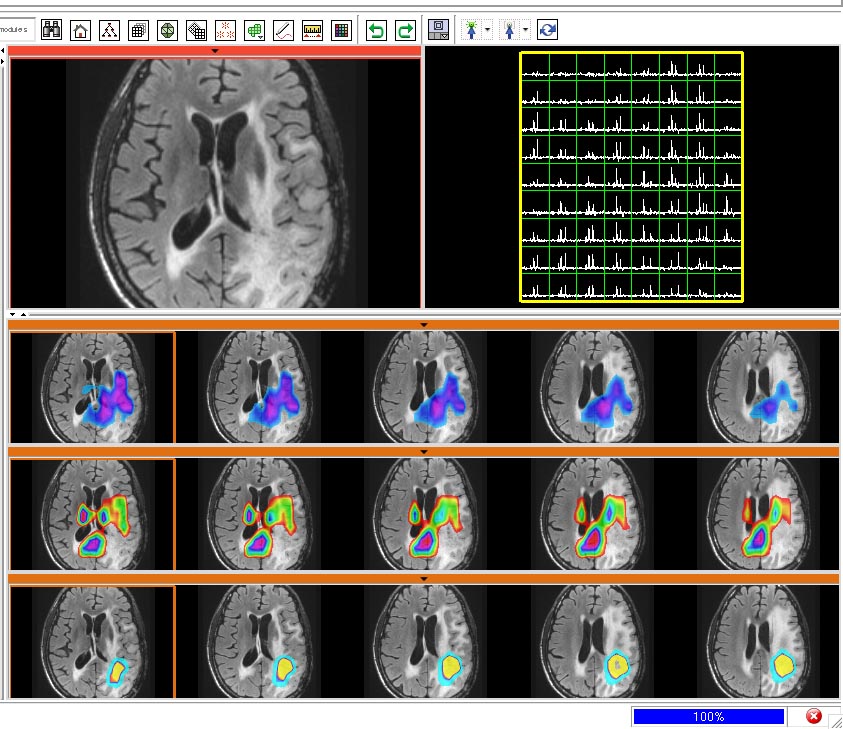Expand the first orange row header arrow
The image size is (843, 729).
point(424,325)
